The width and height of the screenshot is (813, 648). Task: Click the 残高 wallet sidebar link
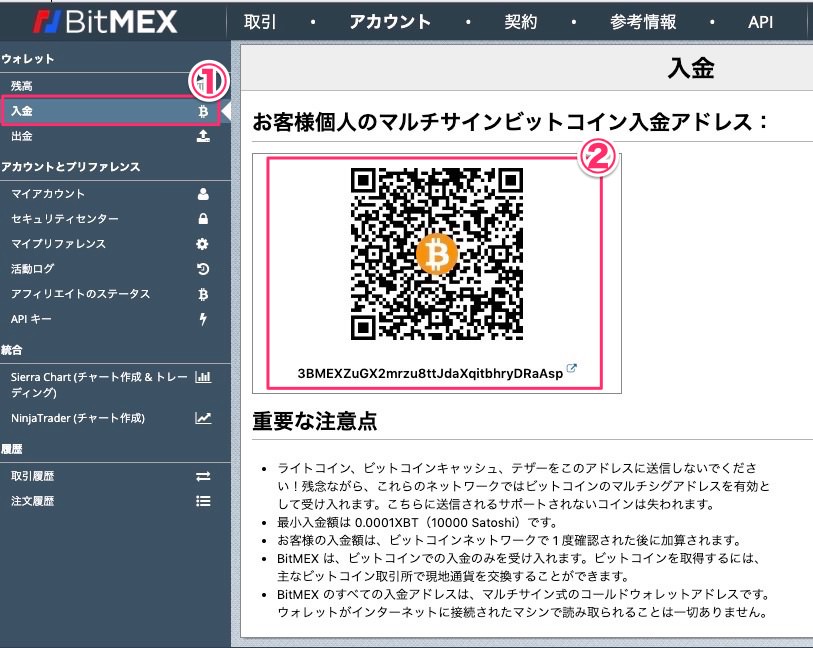tap(22, 86)
